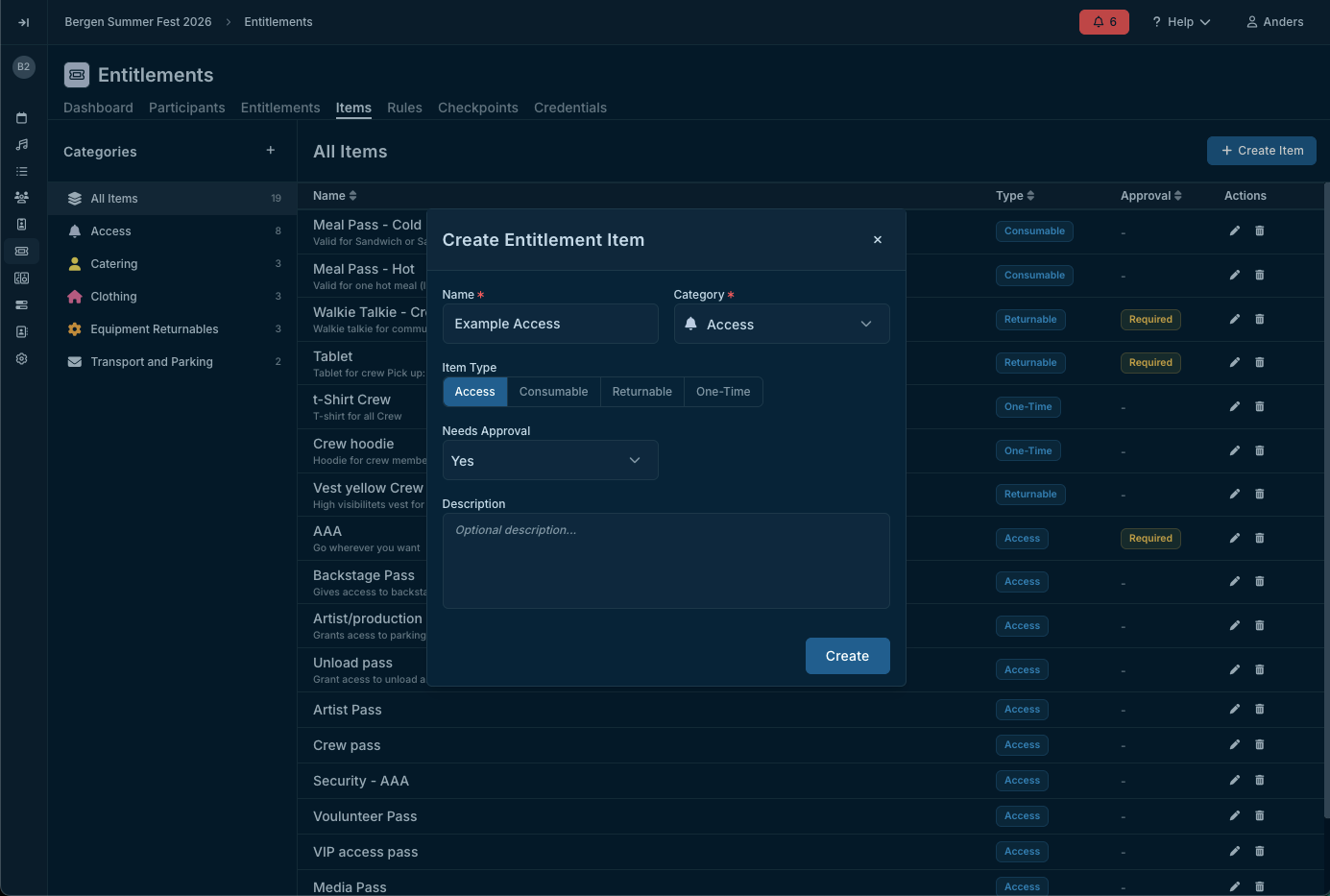Delete the t-Shirt Crew item
This screenshot has width=1330, height=896.
point(1260,406)
